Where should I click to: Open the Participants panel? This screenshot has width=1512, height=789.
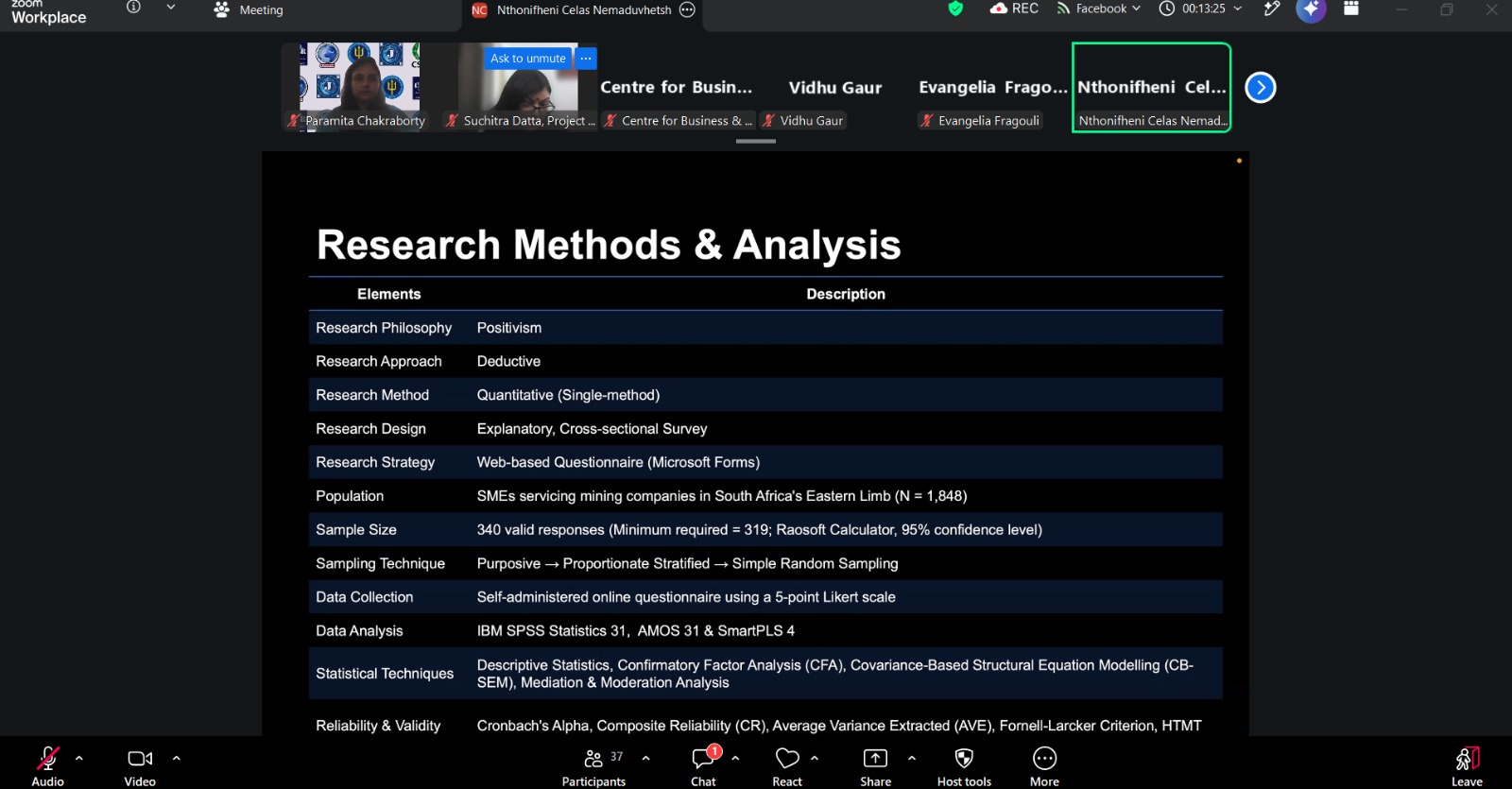pyautogui.click(x=593, y=766)
